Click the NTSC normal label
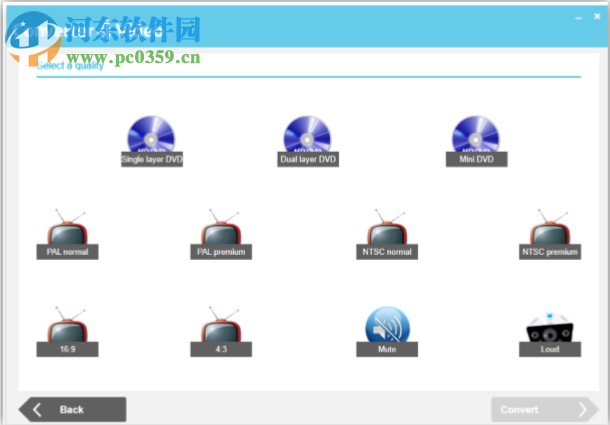610x425 pixels. pyautogui.click(x=387, y=252)
